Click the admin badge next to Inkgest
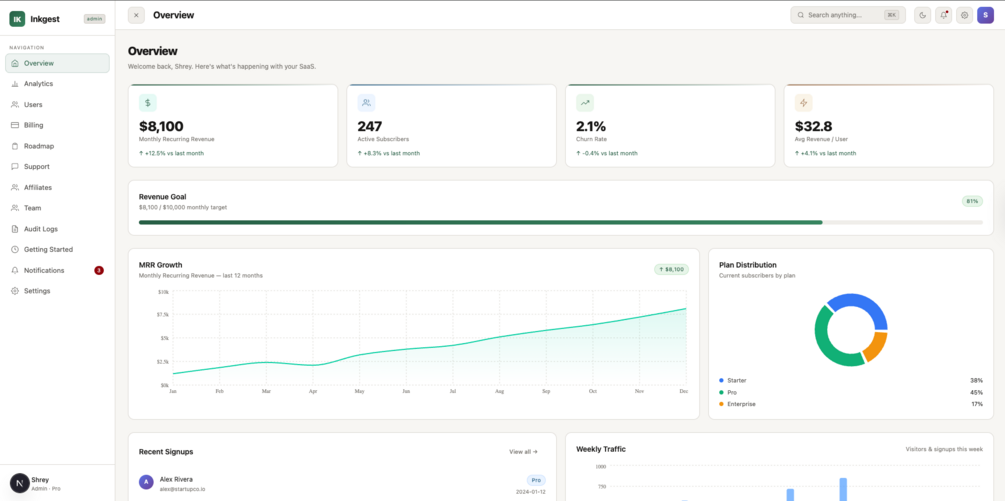 tap(94, 19)
